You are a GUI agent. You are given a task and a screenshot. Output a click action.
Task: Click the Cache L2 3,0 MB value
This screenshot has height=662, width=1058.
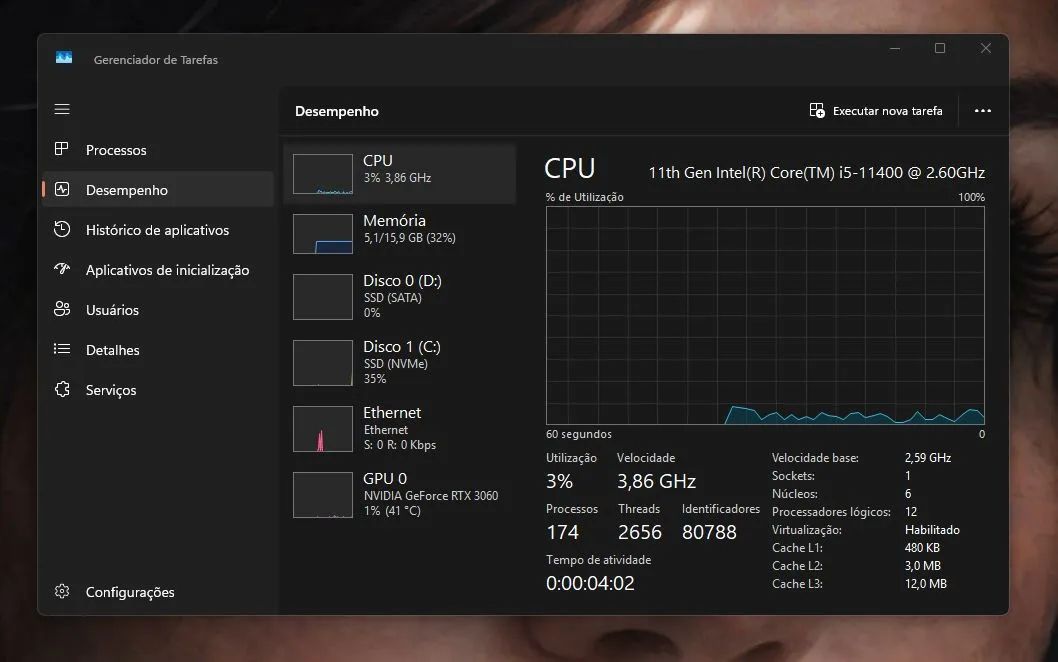click(922, 566)
